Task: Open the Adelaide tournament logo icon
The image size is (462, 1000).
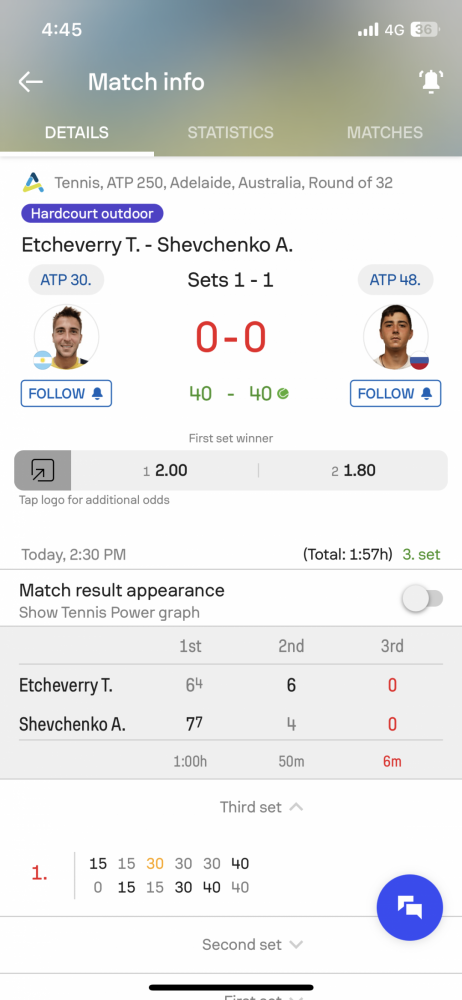Action: click(33, 183)
